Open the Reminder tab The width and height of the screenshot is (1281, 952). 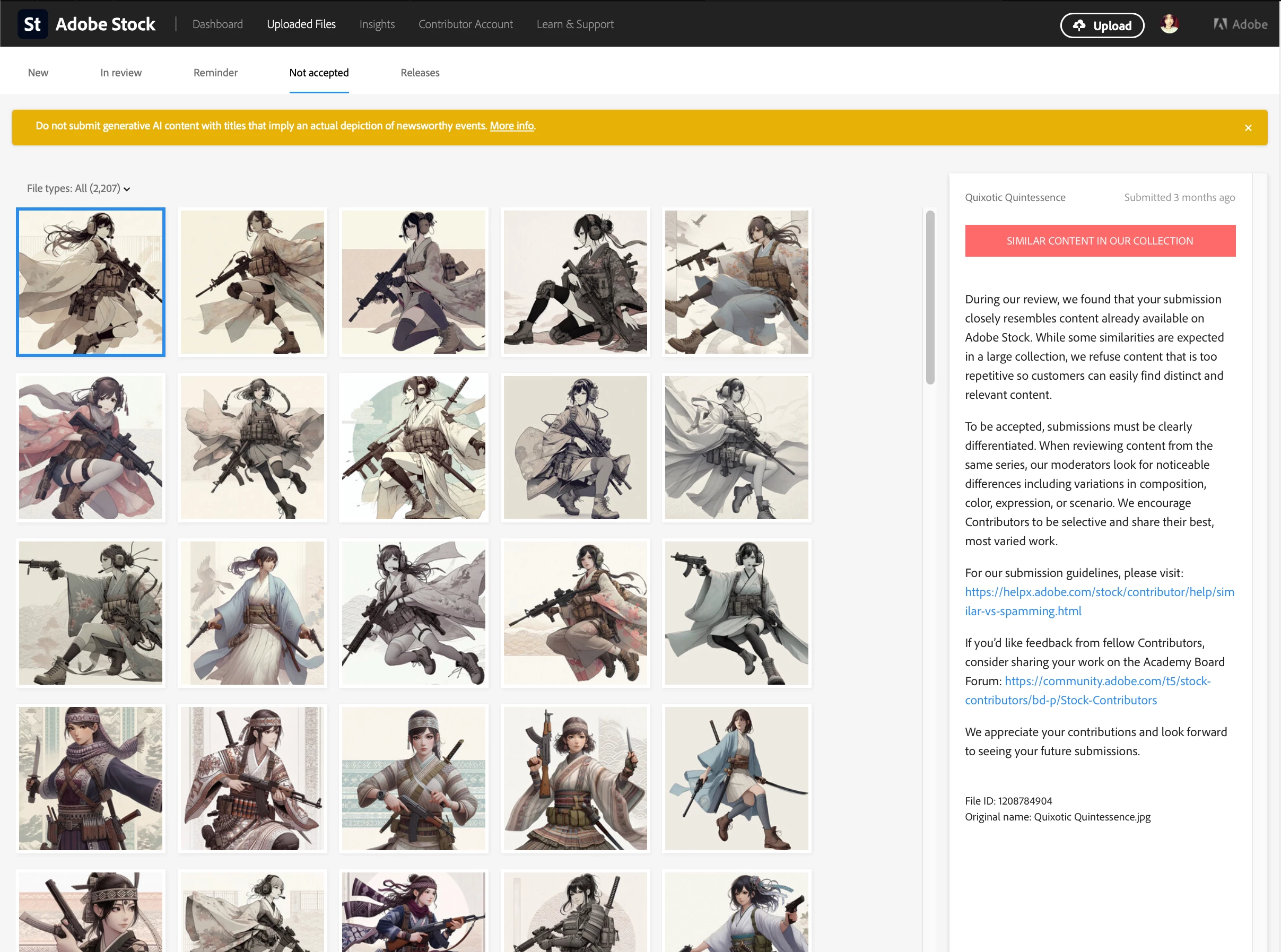coord(215,73)
